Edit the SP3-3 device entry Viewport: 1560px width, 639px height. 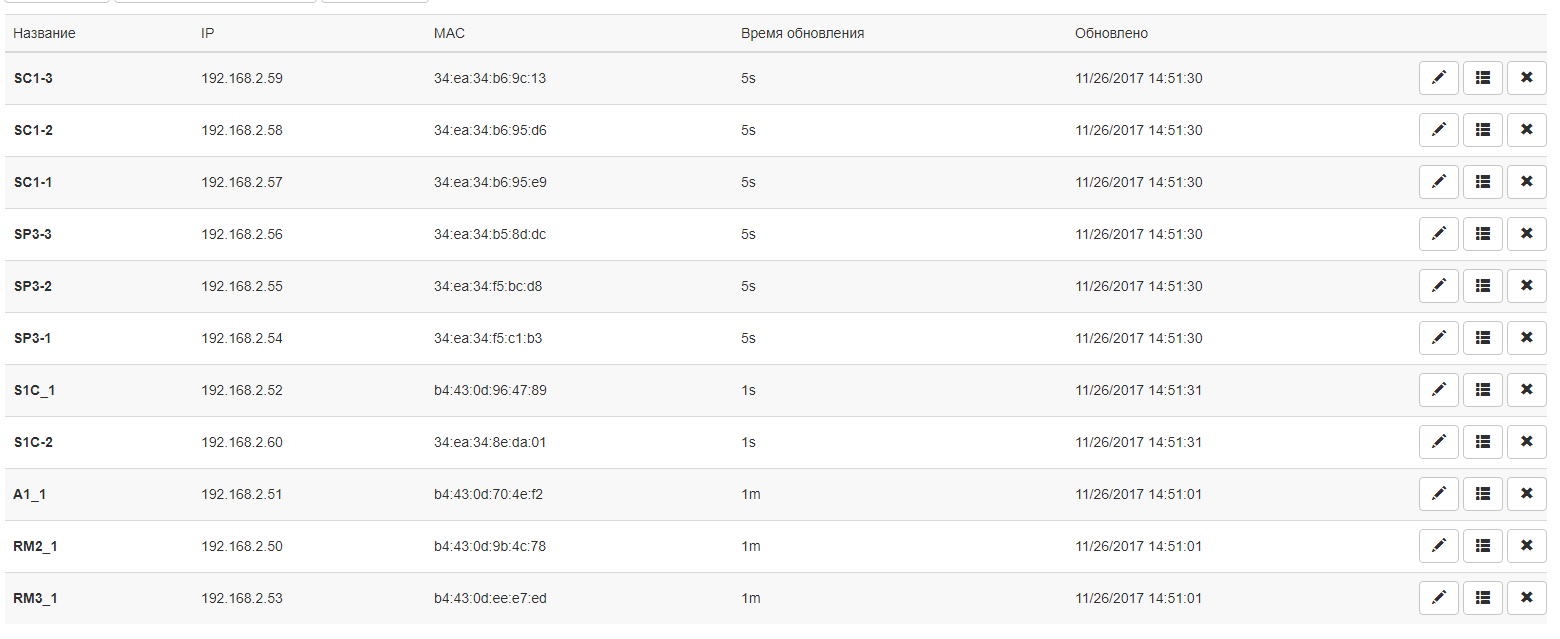[x=1438, y=234]
